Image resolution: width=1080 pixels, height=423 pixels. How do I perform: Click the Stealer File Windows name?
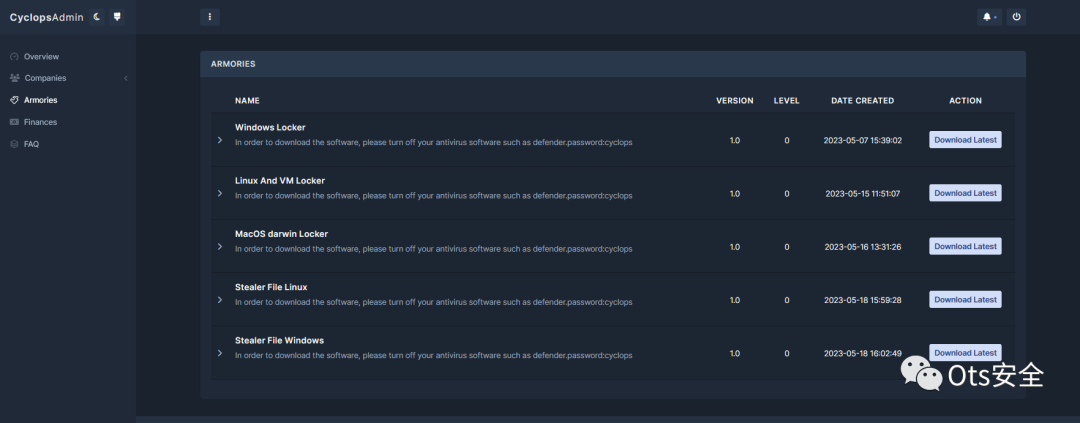click(279, 340)
